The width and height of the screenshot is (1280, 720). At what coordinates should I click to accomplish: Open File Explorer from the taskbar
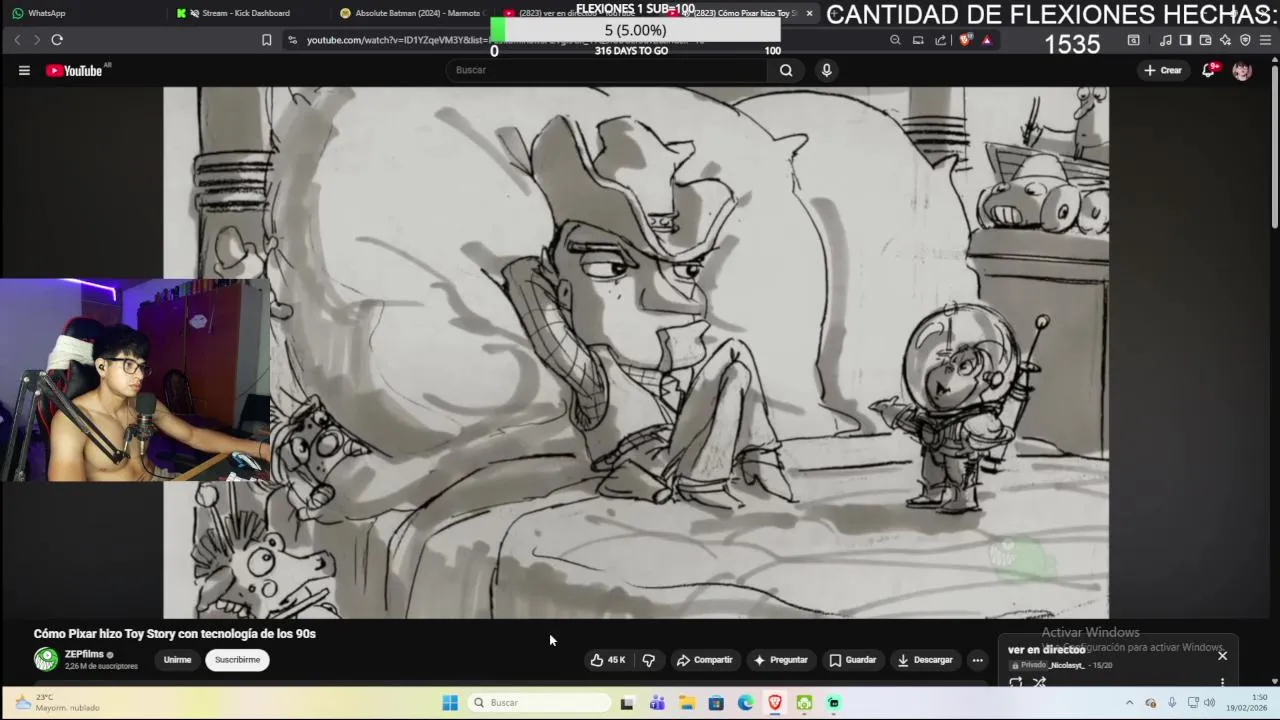click(687, 703)
